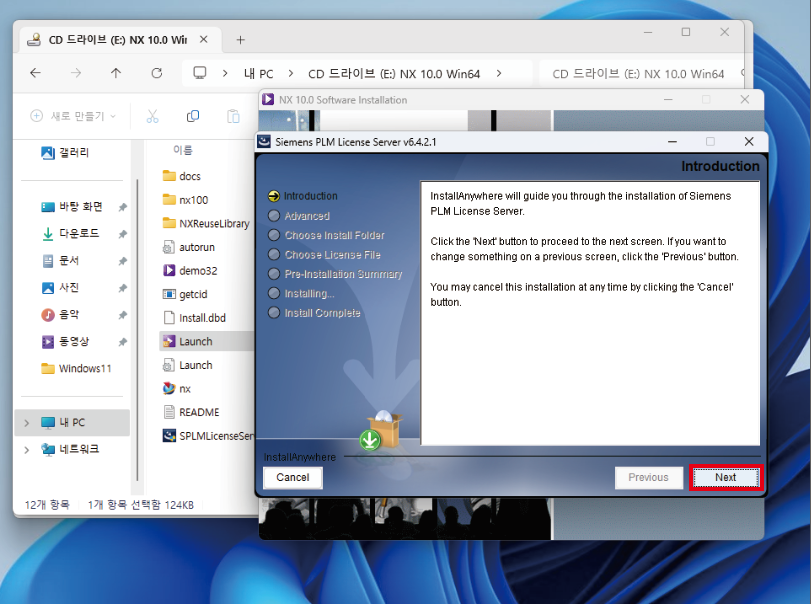Open 바탕 화면 in the sidebar
This screenshot has height=604, width=811.
click(71, 207)
